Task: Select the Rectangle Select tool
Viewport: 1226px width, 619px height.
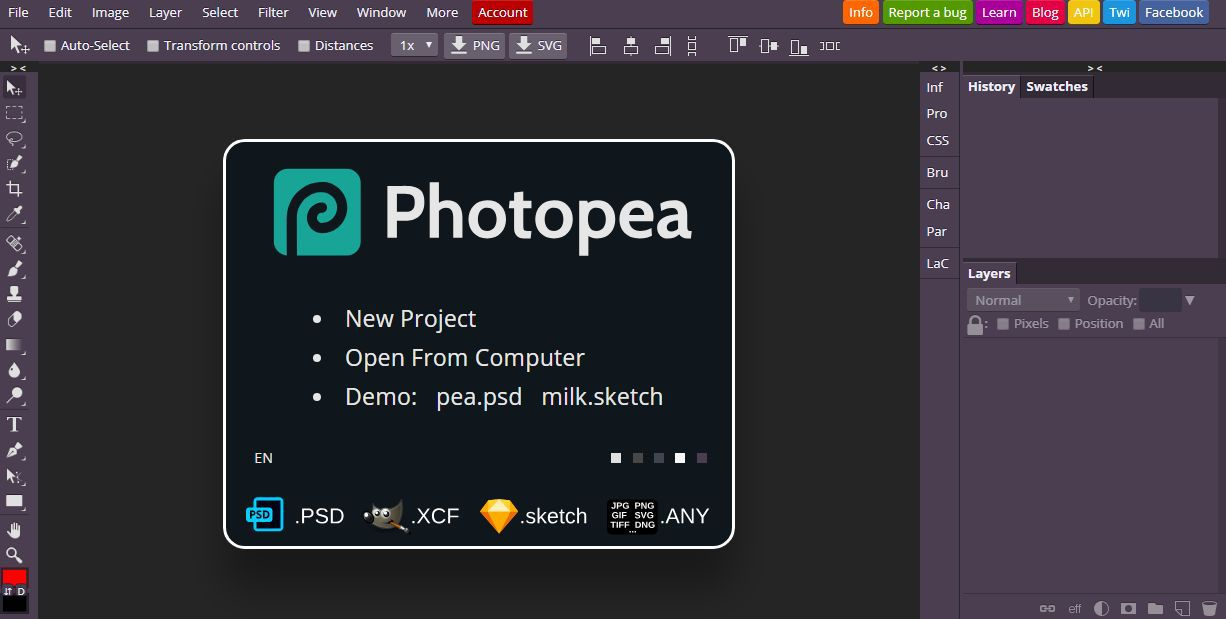Action: coord(15,113)
